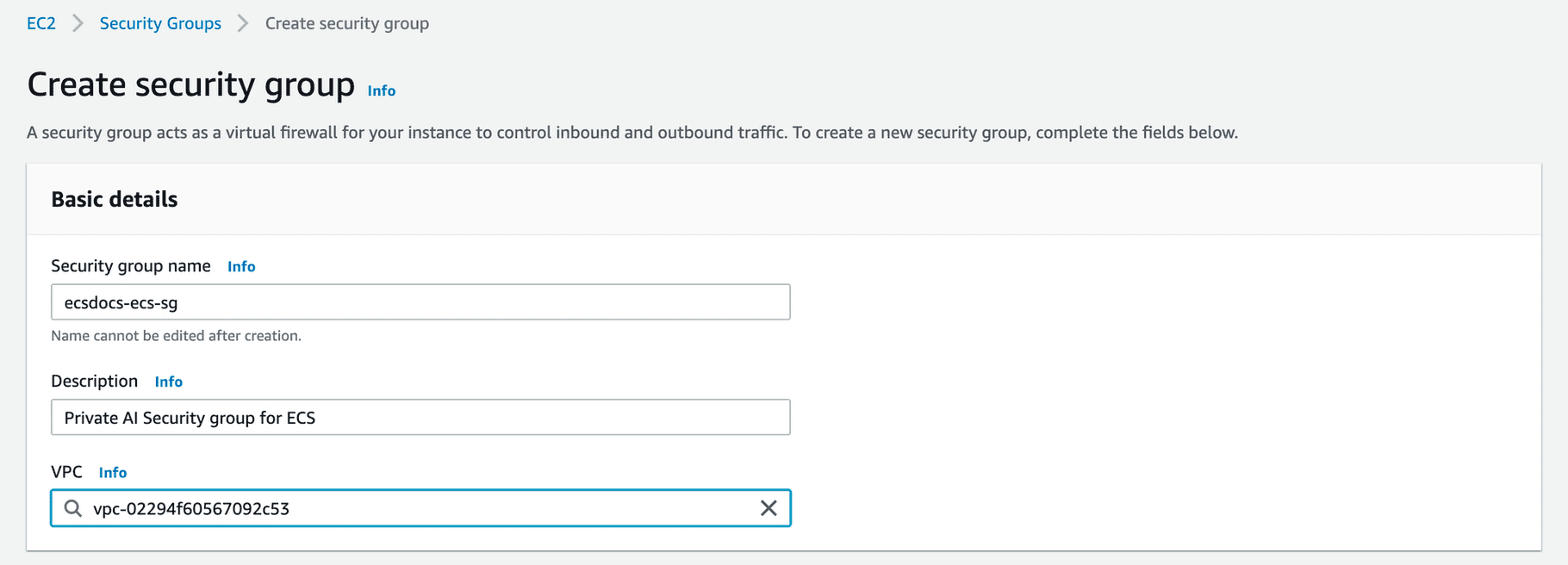Viewport: 1568px width, 565px height.
Task: Navigate to EC2 via the breadcrumb link
Action: pos(40,23)
